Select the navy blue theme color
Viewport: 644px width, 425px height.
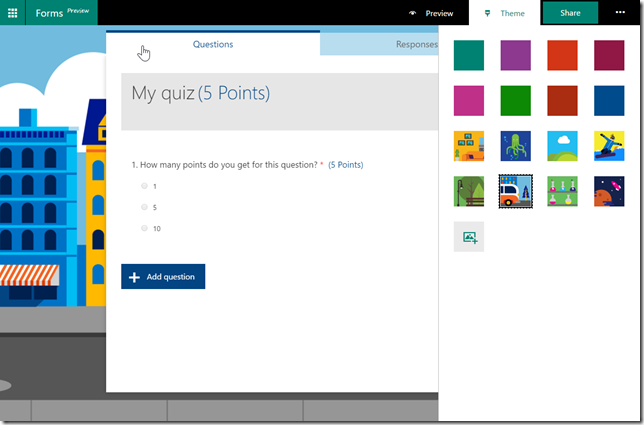click(x=609, y=101)
